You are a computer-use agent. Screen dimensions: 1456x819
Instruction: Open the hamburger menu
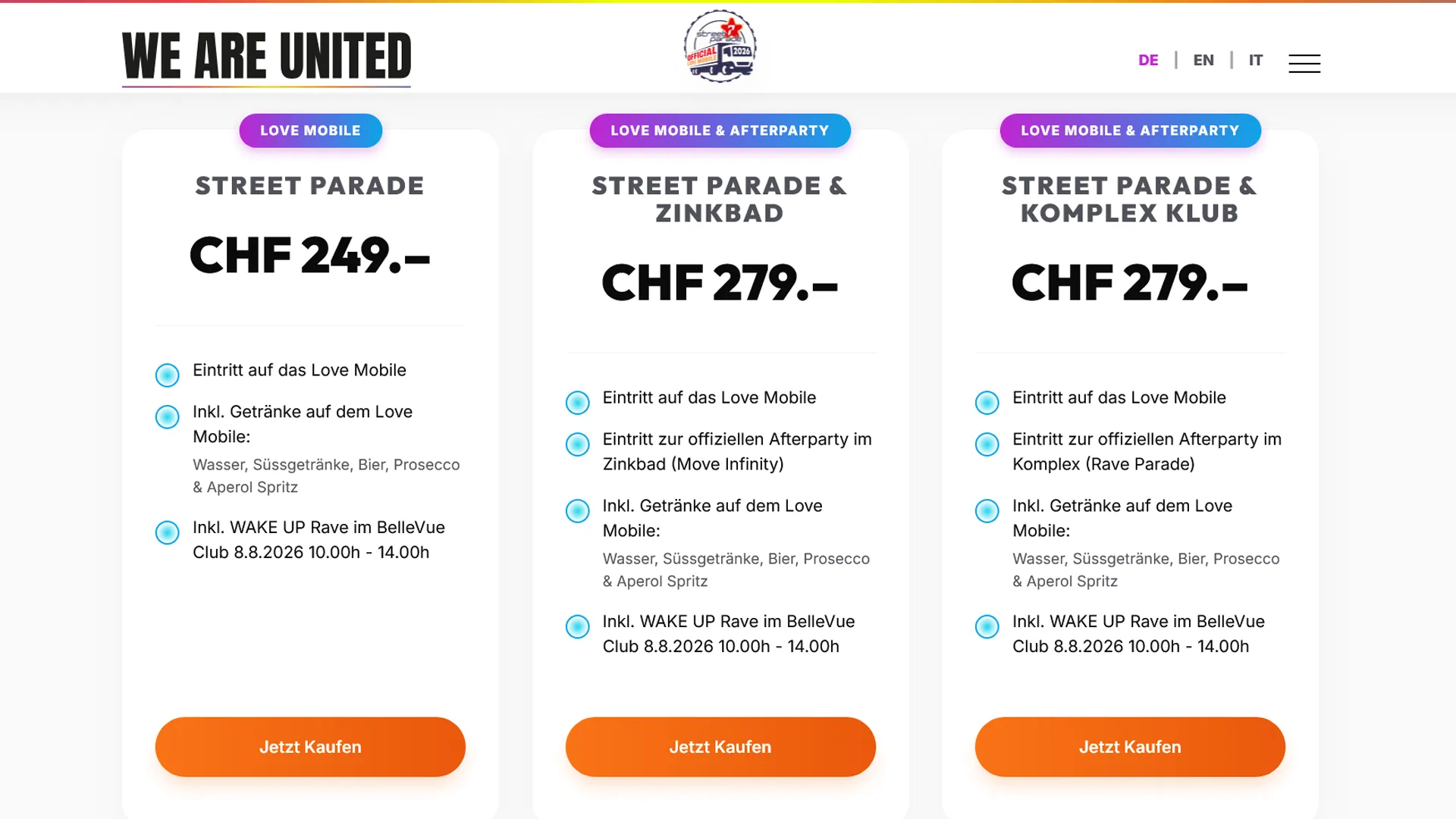click(1304, 63)
